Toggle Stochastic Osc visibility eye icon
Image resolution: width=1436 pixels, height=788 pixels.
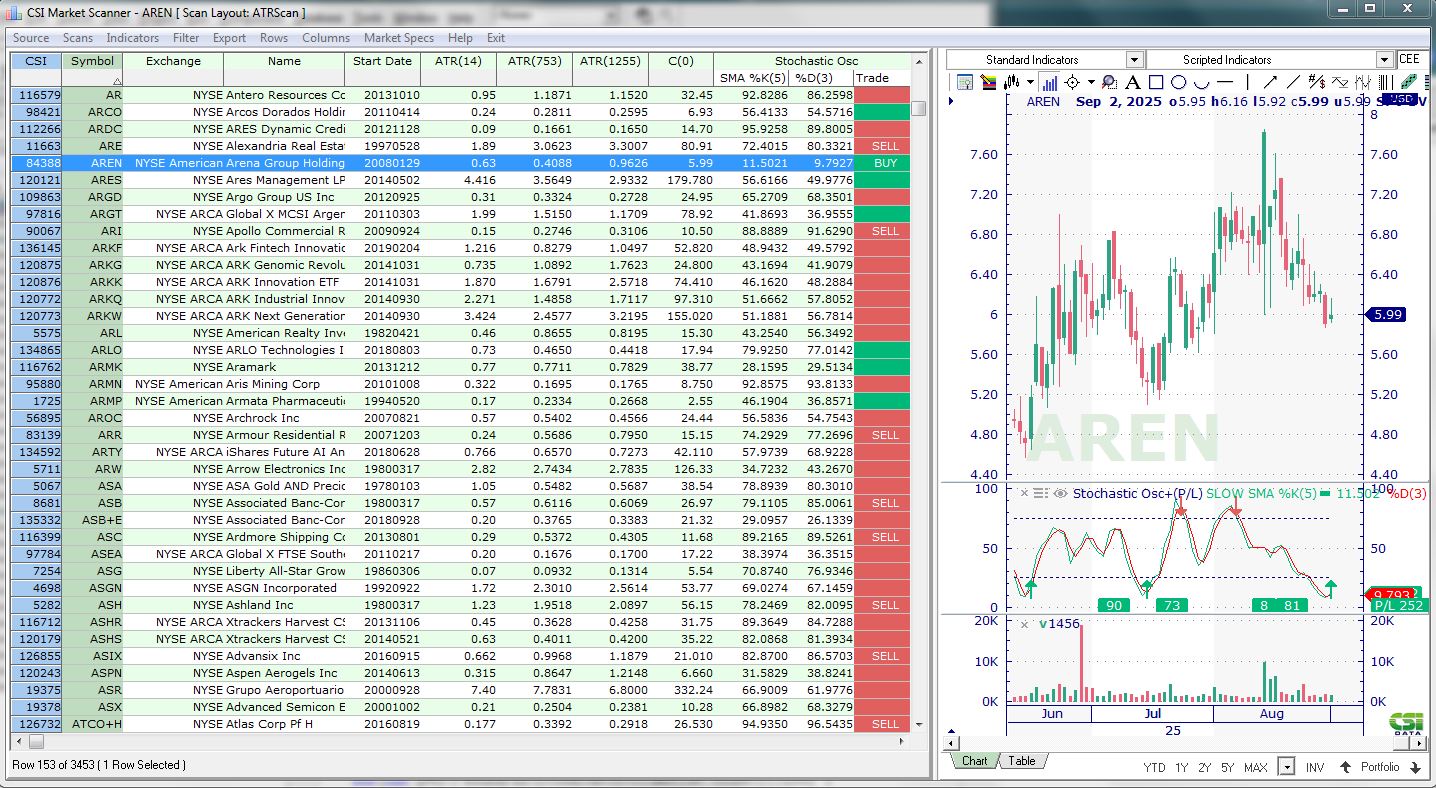[1060, 493]
